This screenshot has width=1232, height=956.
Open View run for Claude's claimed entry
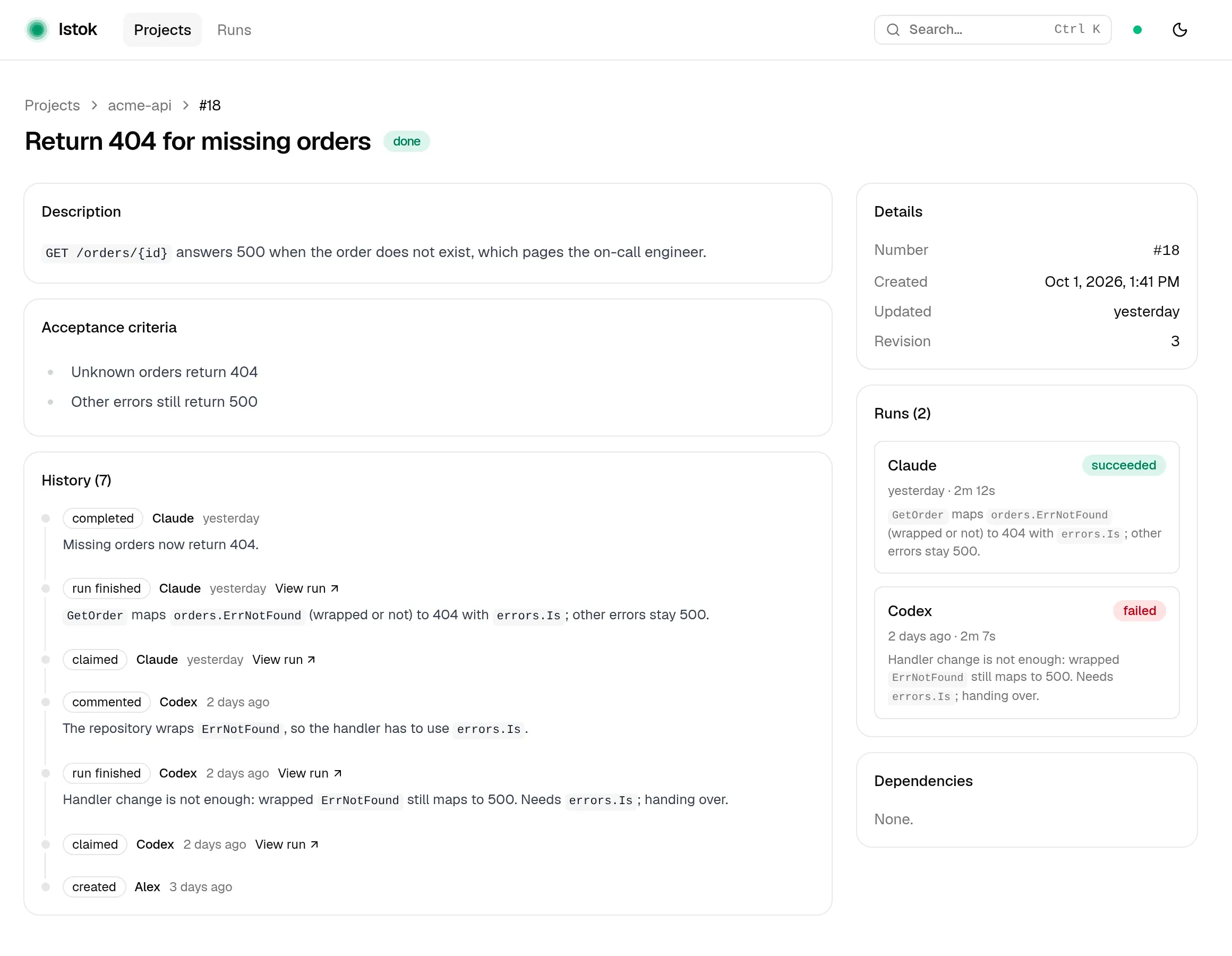[x=284, y=660]
